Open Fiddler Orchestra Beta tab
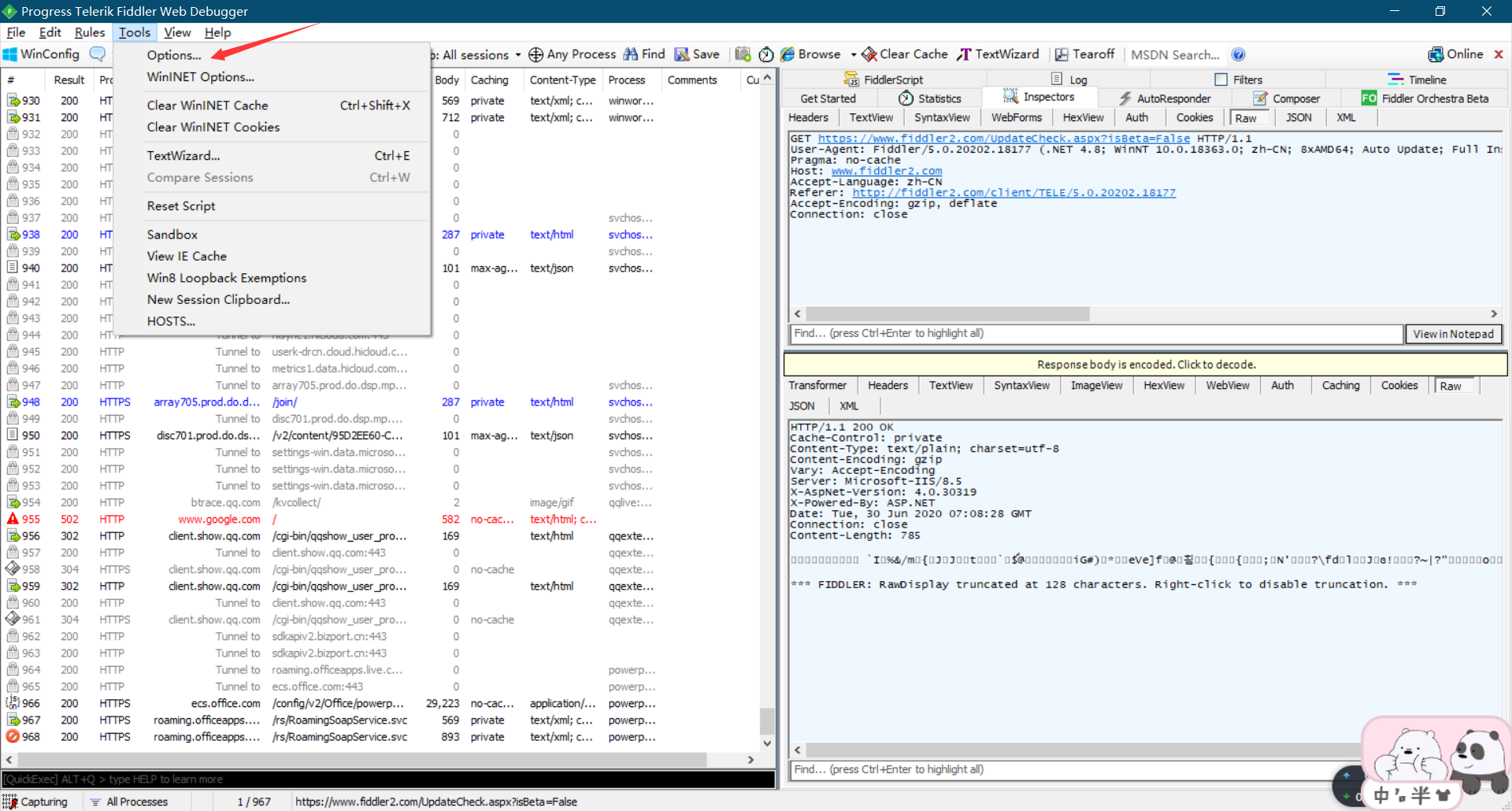This screenshot has width=1512, height=811. 1425,98
